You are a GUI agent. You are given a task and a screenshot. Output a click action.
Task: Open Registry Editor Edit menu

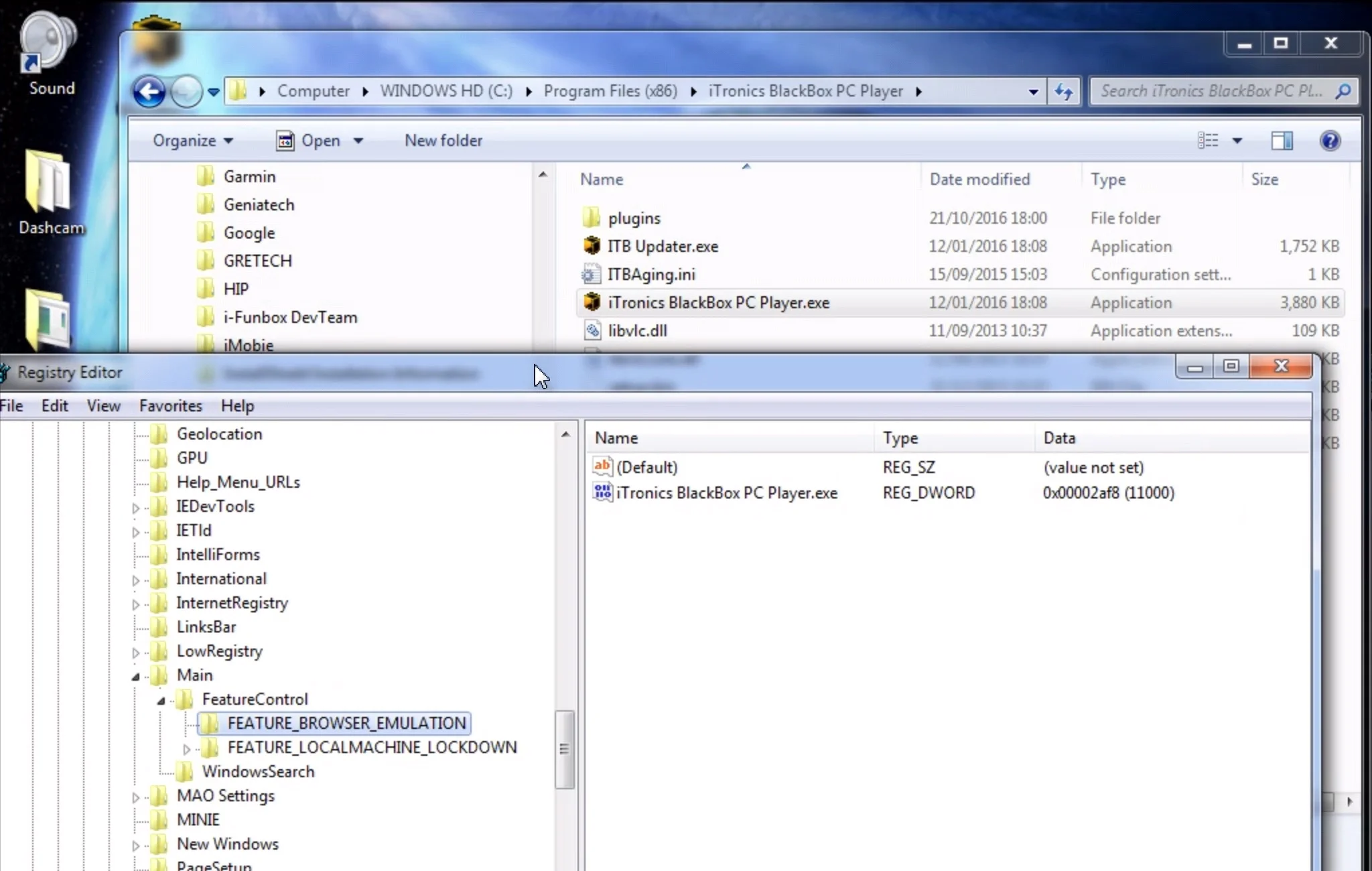(x=54, y=406)
